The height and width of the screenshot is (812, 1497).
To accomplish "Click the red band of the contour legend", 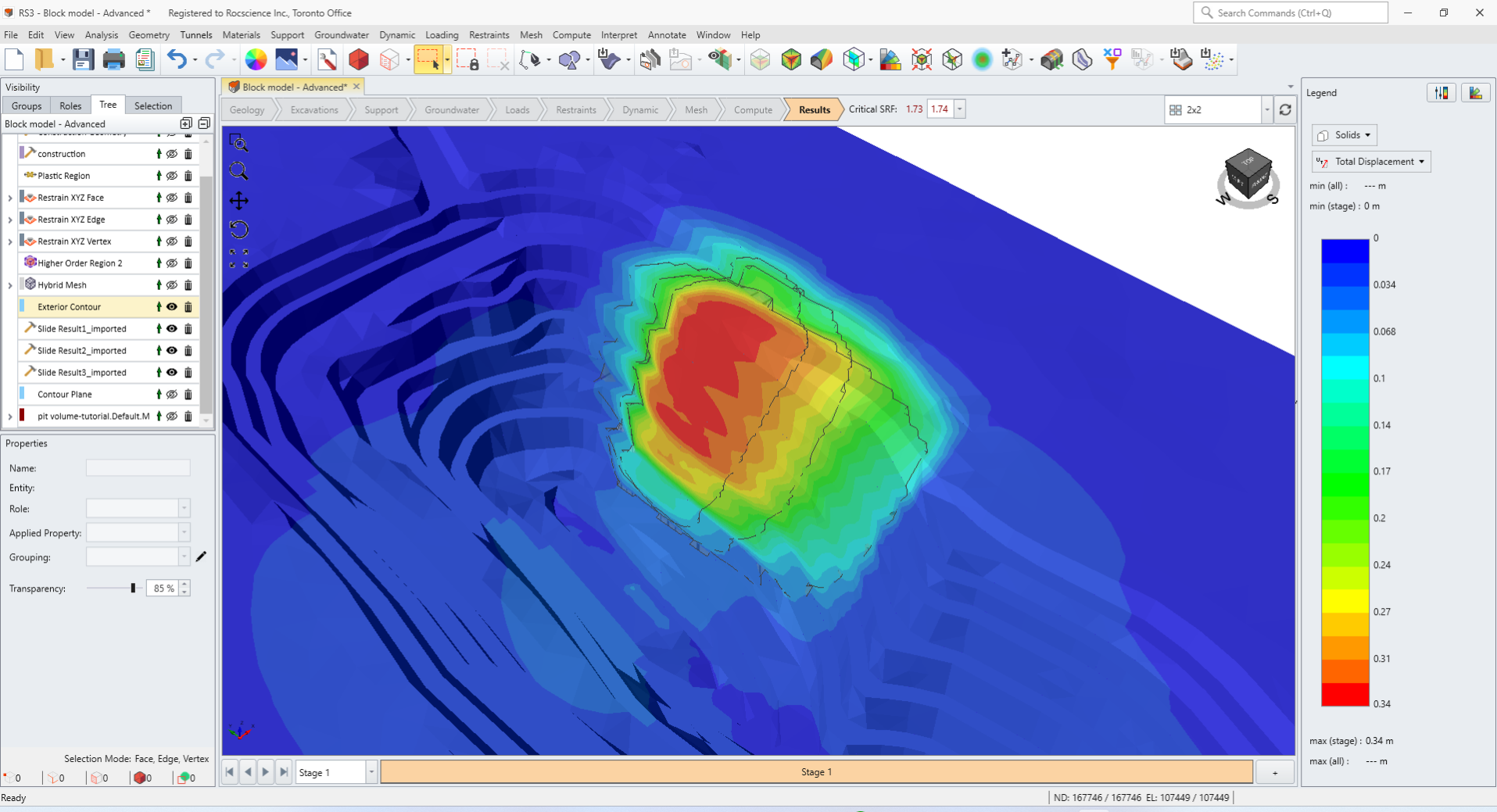I will (x=1345, y=694).
